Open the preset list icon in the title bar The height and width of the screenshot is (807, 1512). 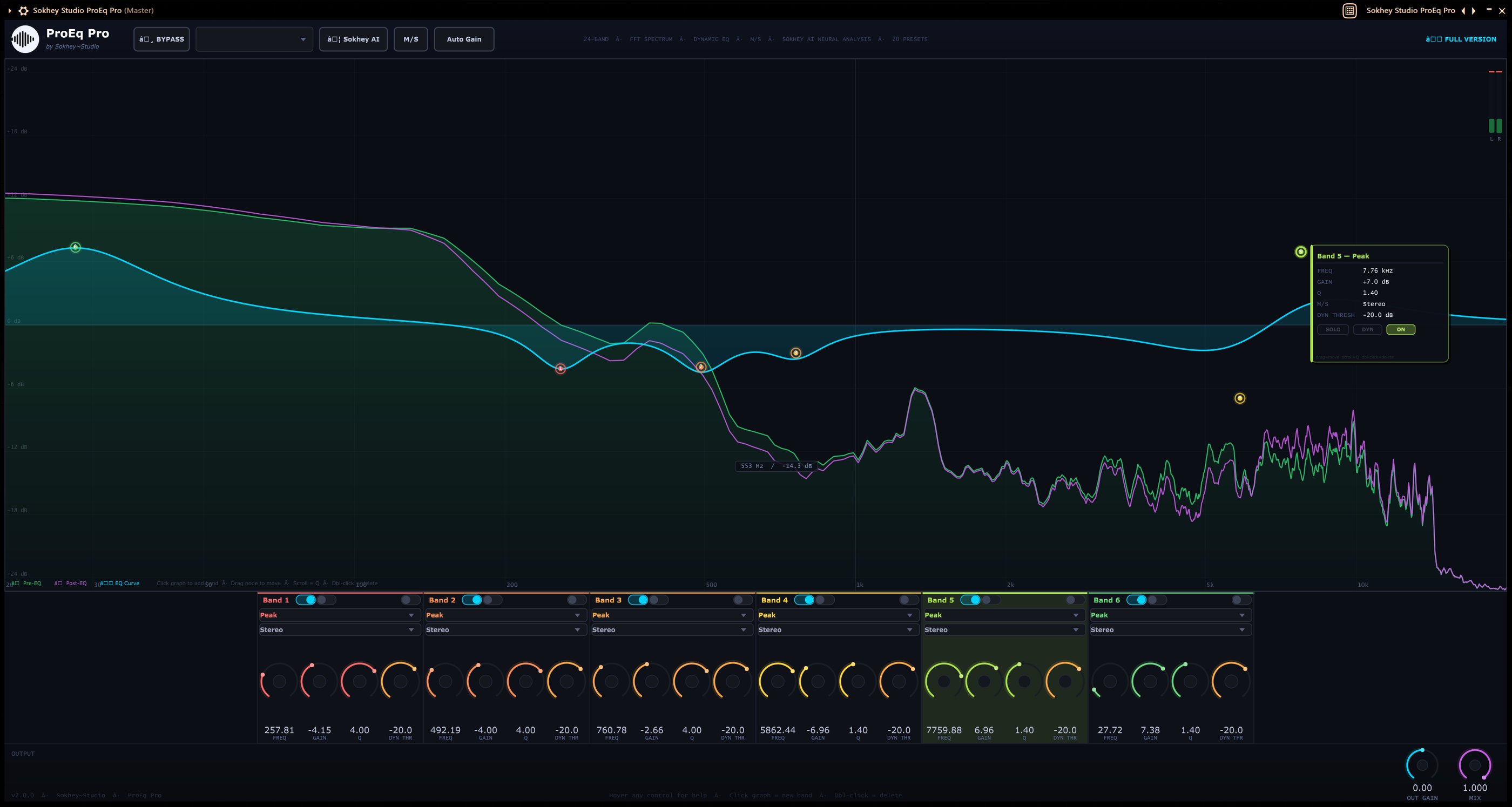click(x=1349, y=11)
